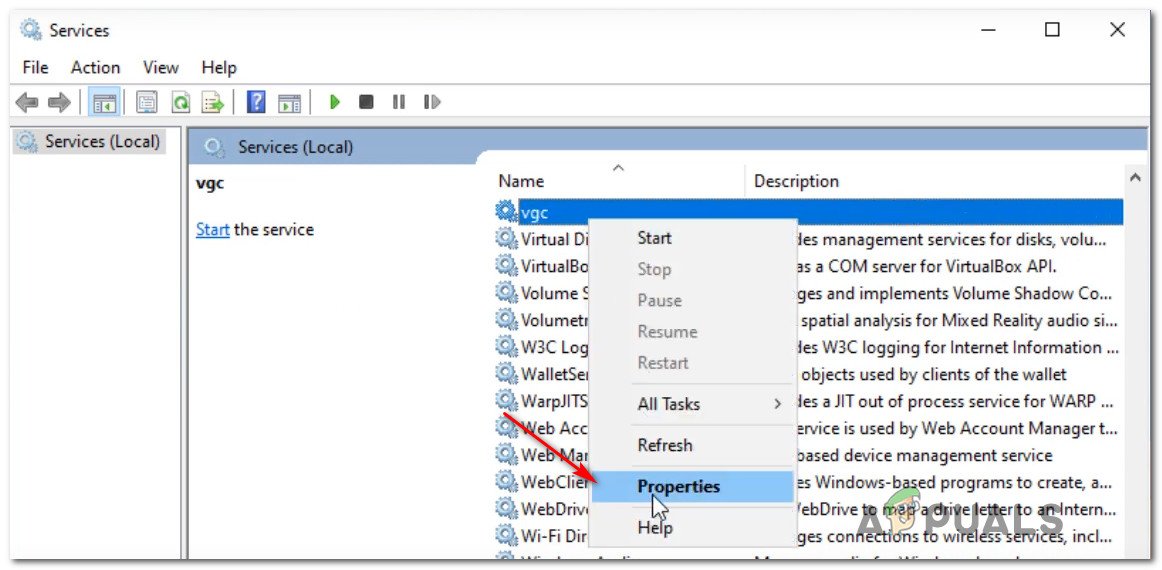Choose Properties from the context menu
This screenshot has height=570, width=1162.
(678, 487)
